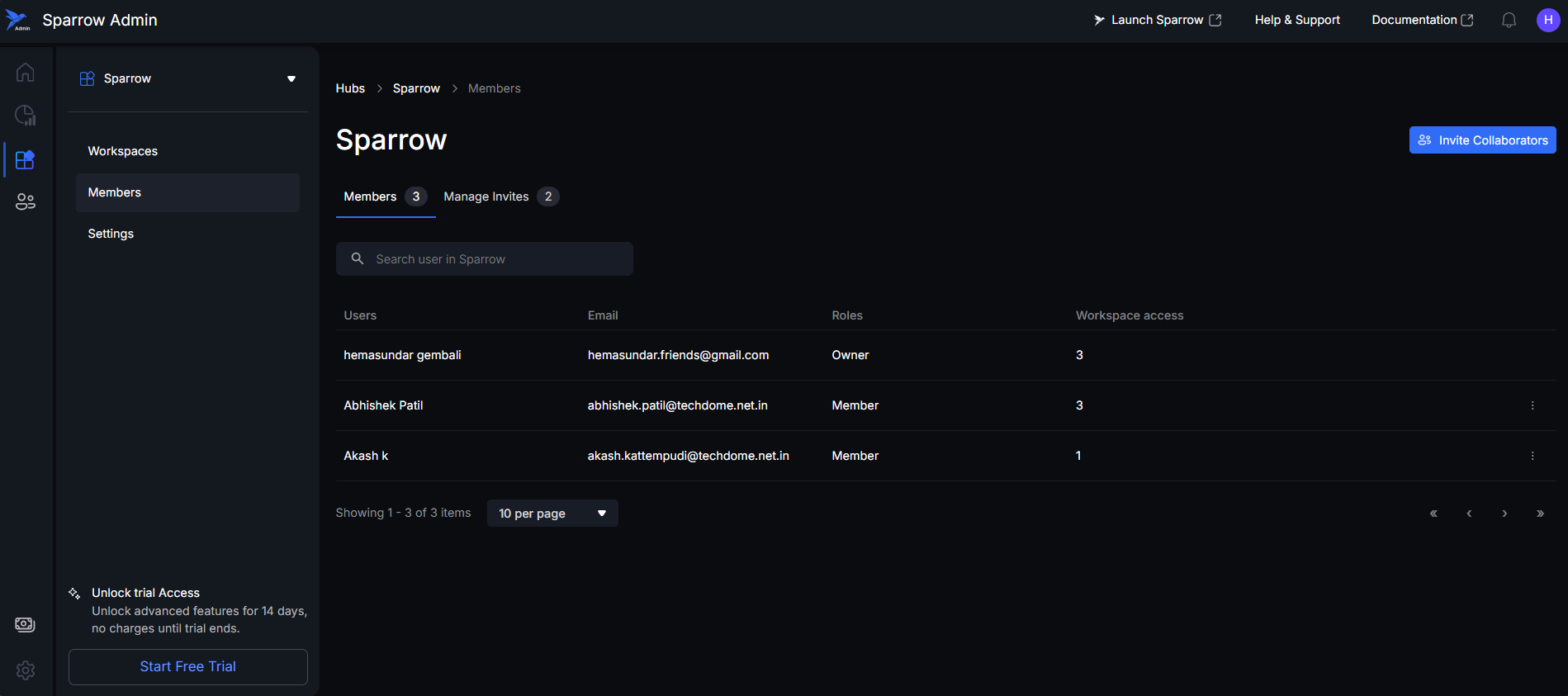Image resolution: width=1568 pixels, height=696 pixels.
Task: Open the 10 per page dropdown
Action: 552,513
